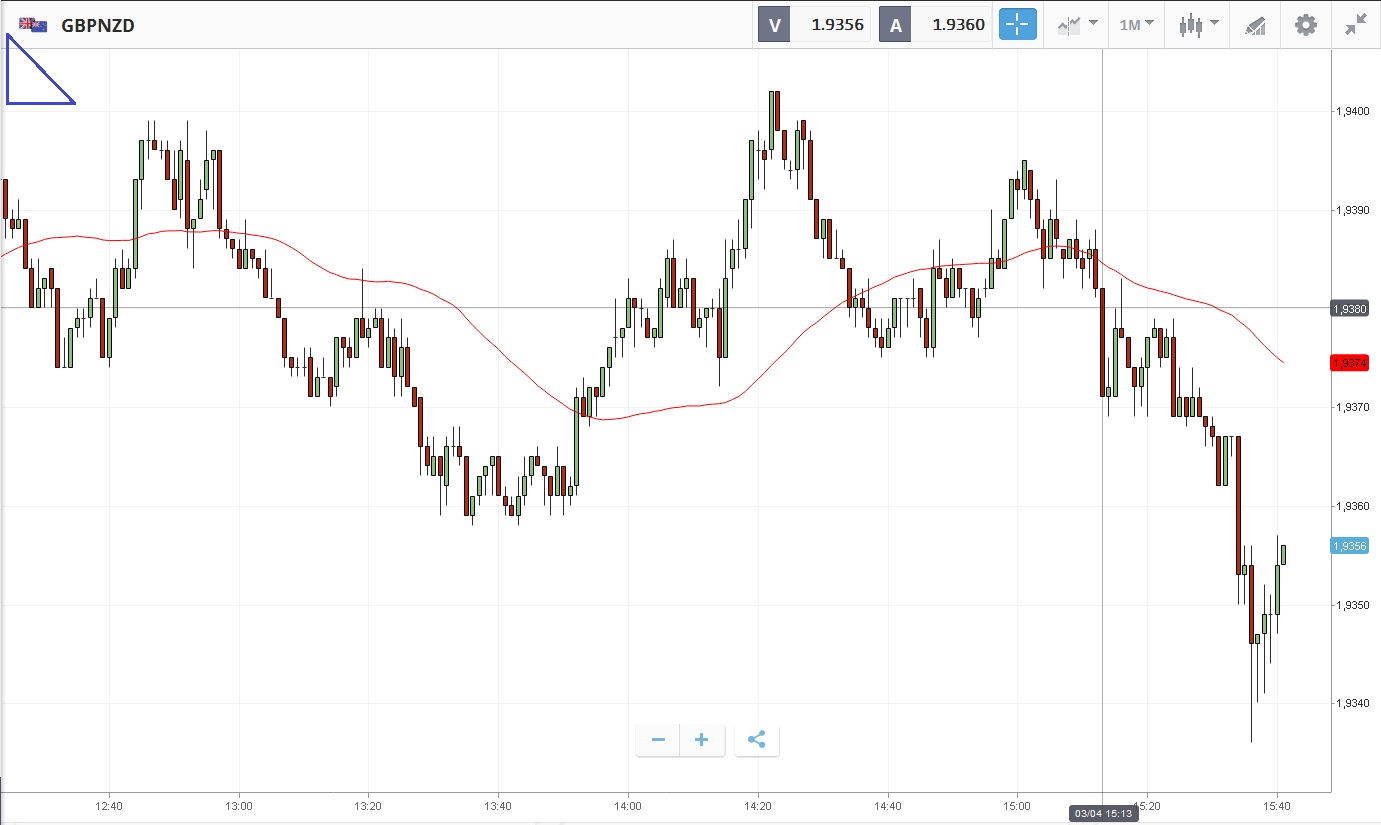Click the 1,9340 price axis label
The height and width of the screenshot is (825, 1381).
1351,704
